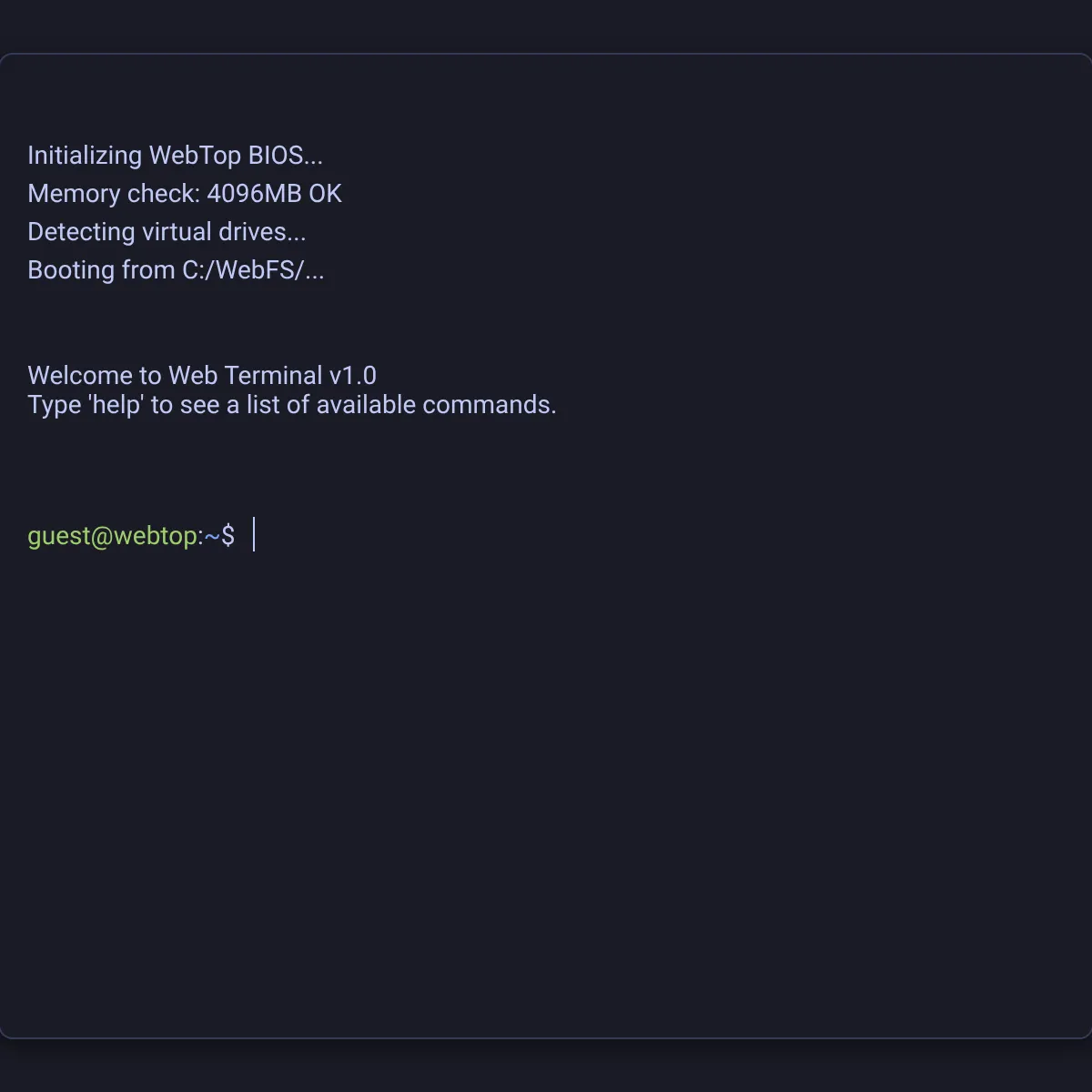The width and height of the screenshot is (1092, 1092).
Task: Click the 'Type help' instruction line
Action: click(291, 404)
